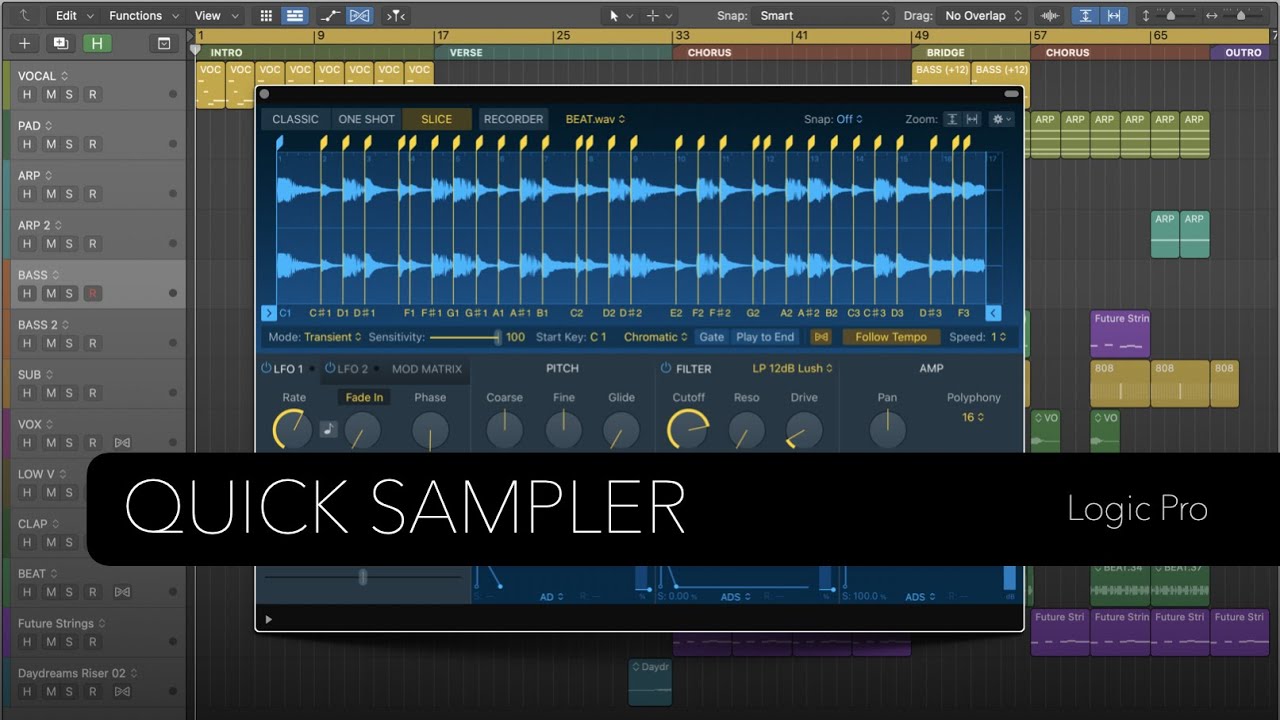The image size is (1280, 720).
Task: Show the grid view icon
Action: (x=266, y=15)
